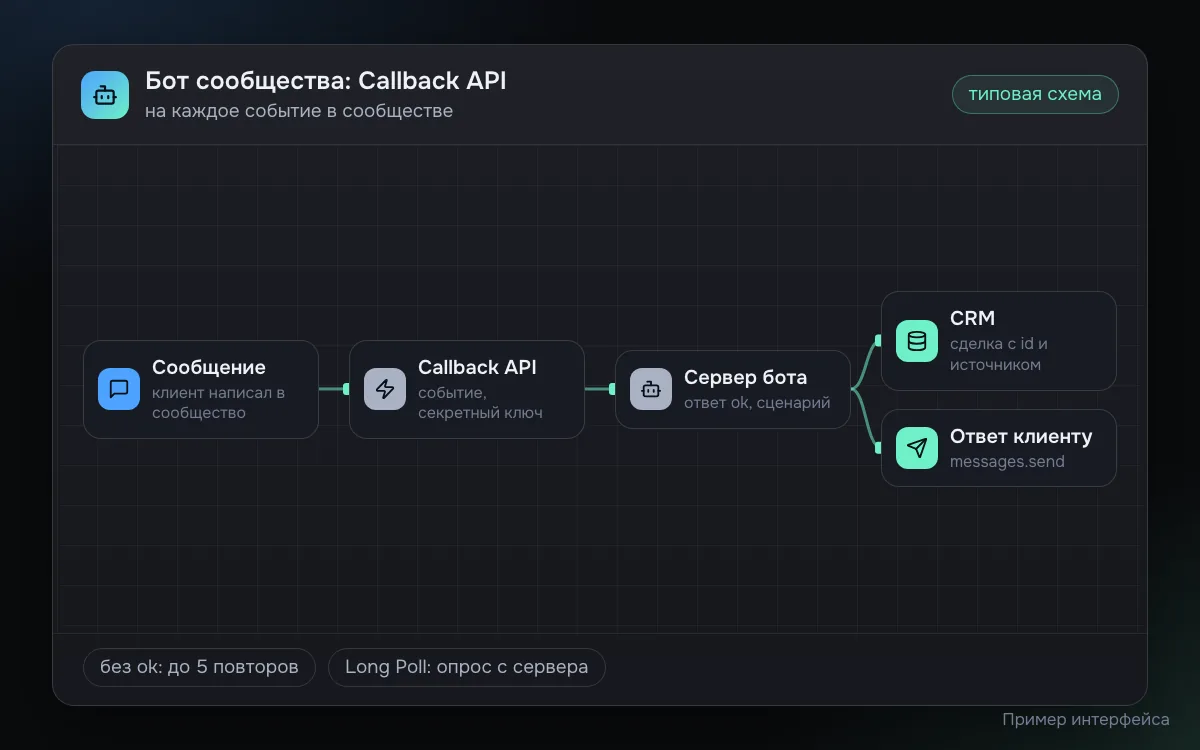Select the Ответ клиенту node title
This screenshot has height=750, width=1200.
coord(1021,436)
